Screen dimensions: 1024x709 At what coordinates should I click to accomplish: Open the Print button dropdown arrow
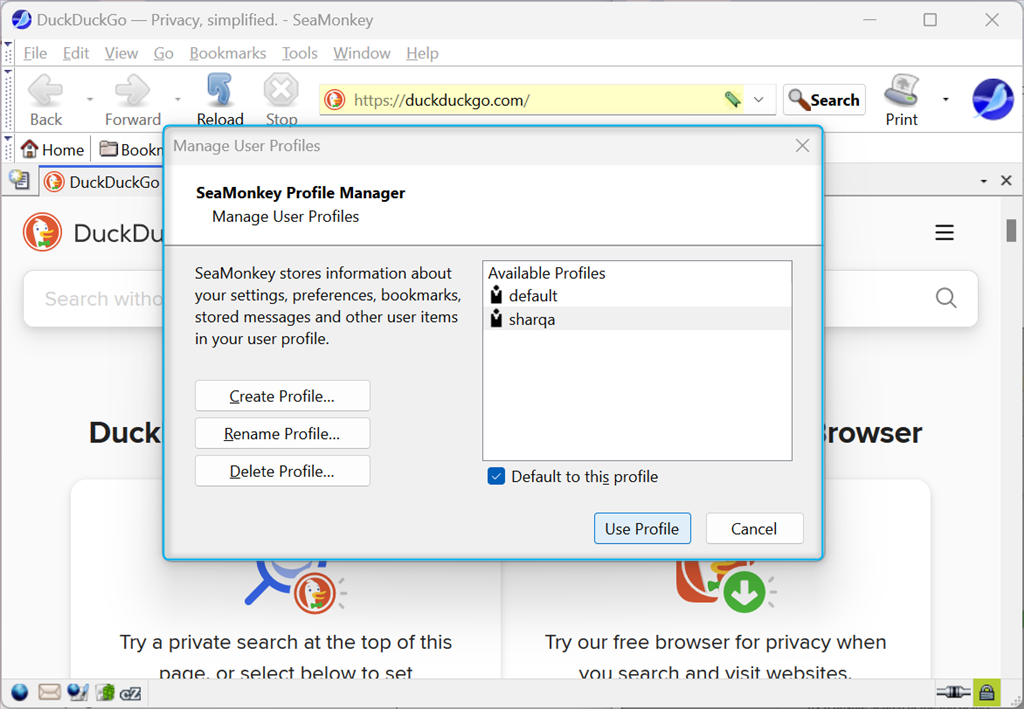pos(946,99)
